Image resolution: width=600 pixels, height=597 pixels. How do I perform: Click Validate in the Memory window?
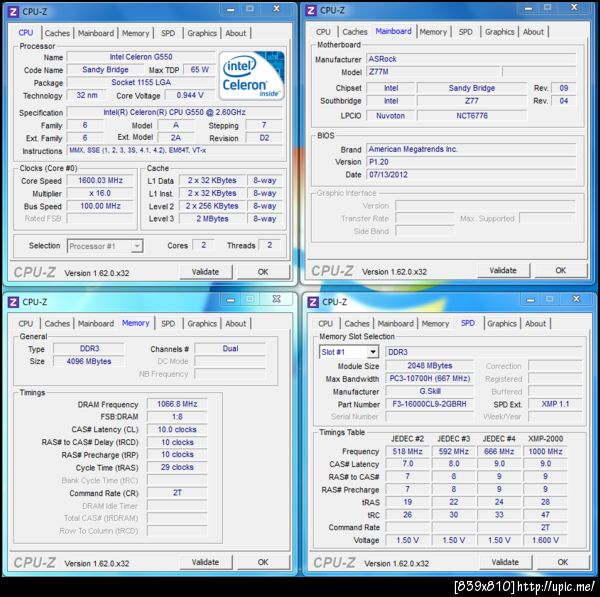pyautogui.click(x=205, y=563)
